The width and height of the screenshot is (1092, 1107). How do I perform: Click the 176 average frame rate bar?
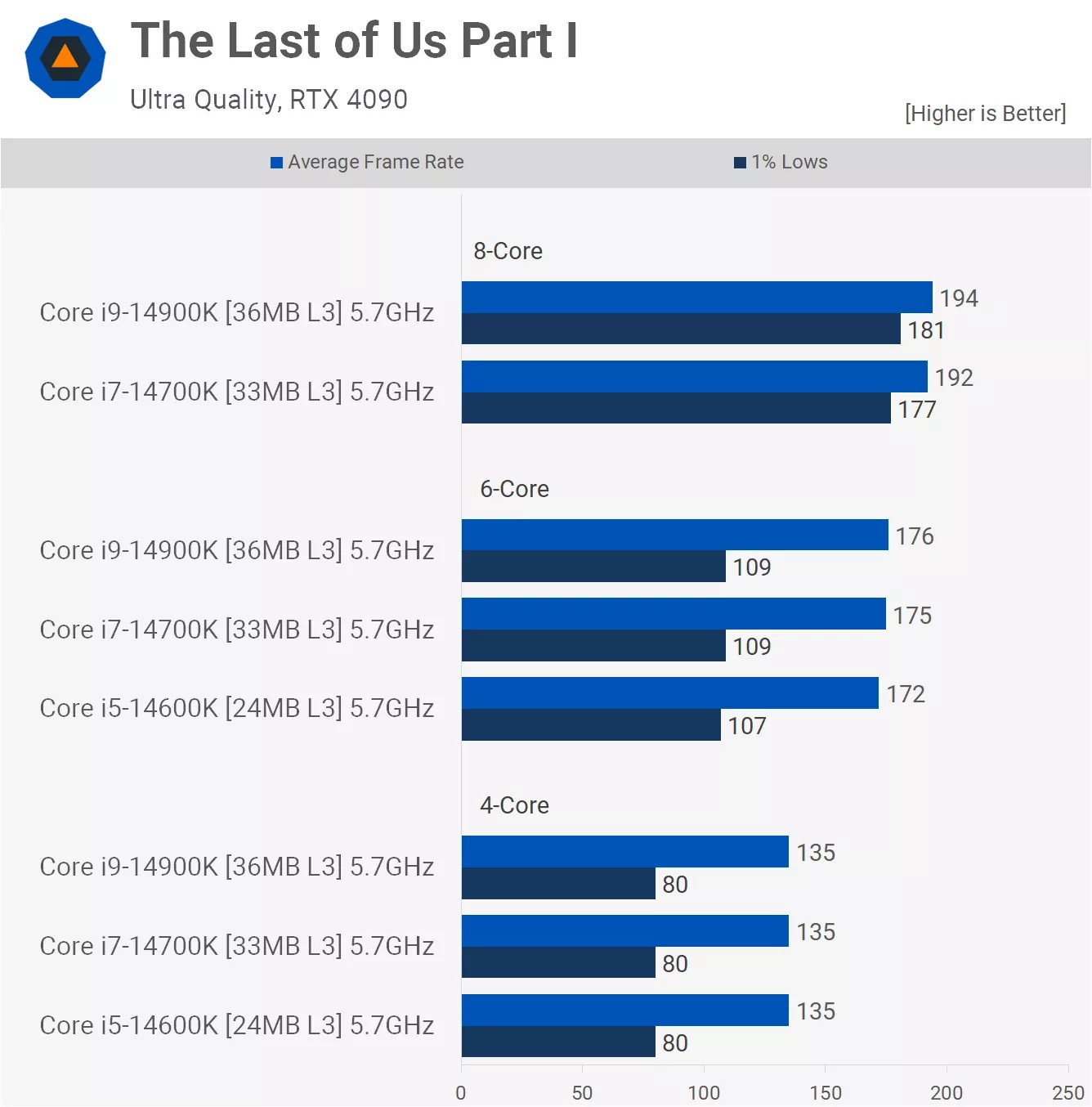674,535
